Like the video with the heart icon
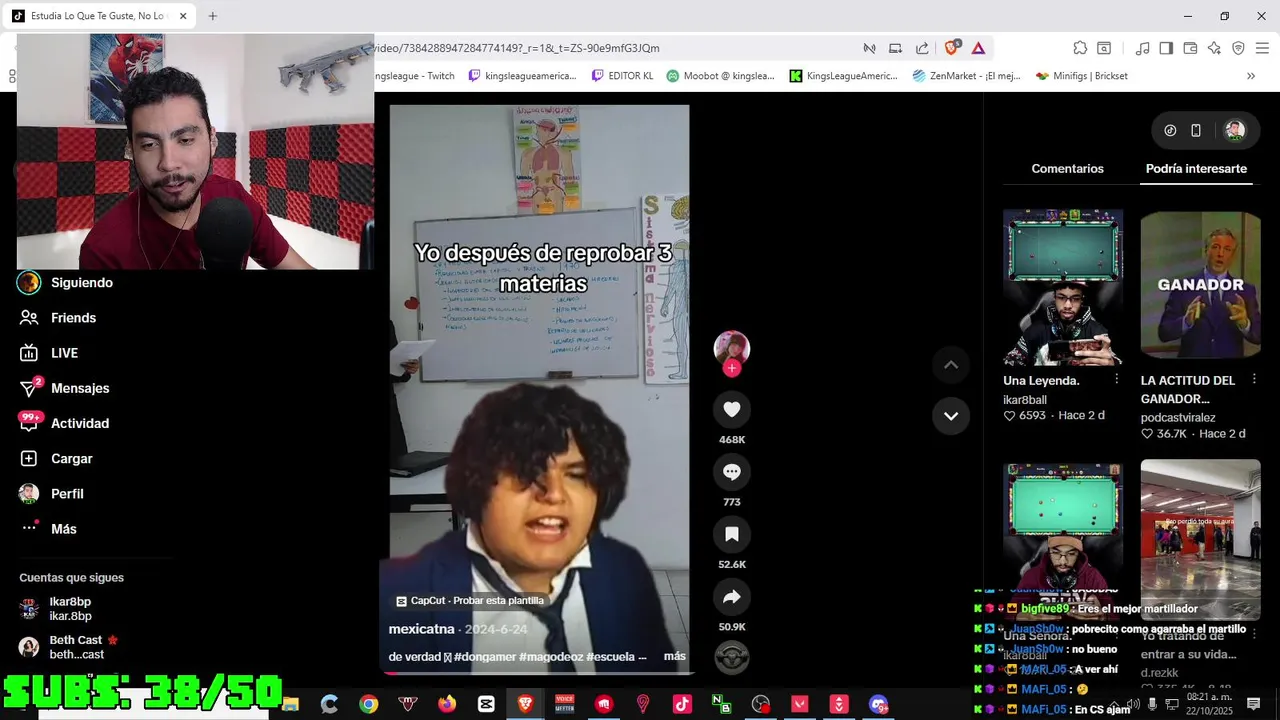1280x720 pixels. click(732, 409)
